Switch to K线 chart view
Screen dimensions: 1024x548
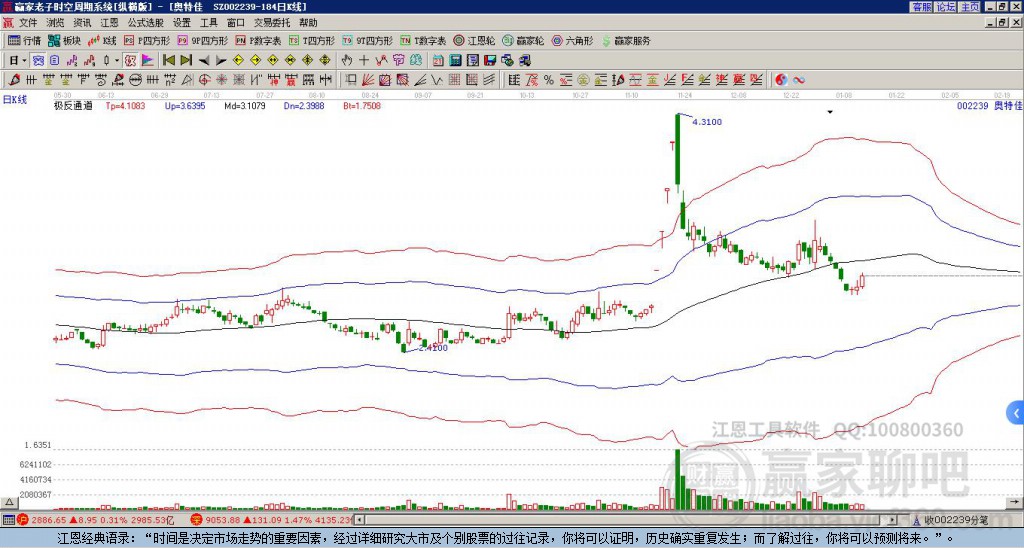pyautogui.click(x=102, y=40)
